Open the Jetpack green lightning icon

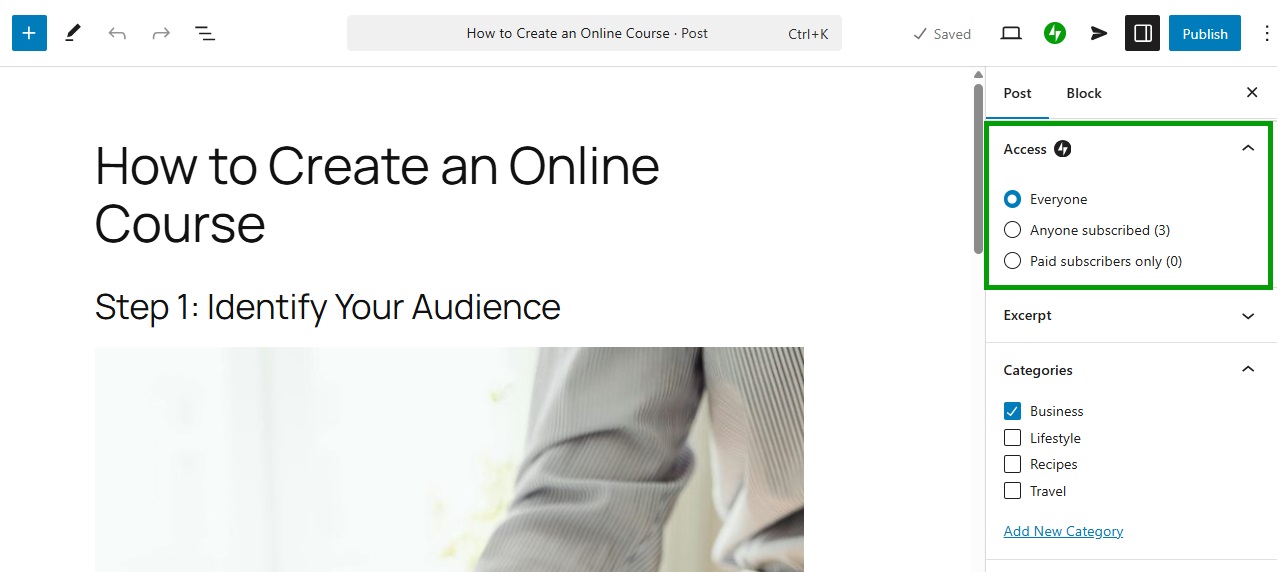1054,33
